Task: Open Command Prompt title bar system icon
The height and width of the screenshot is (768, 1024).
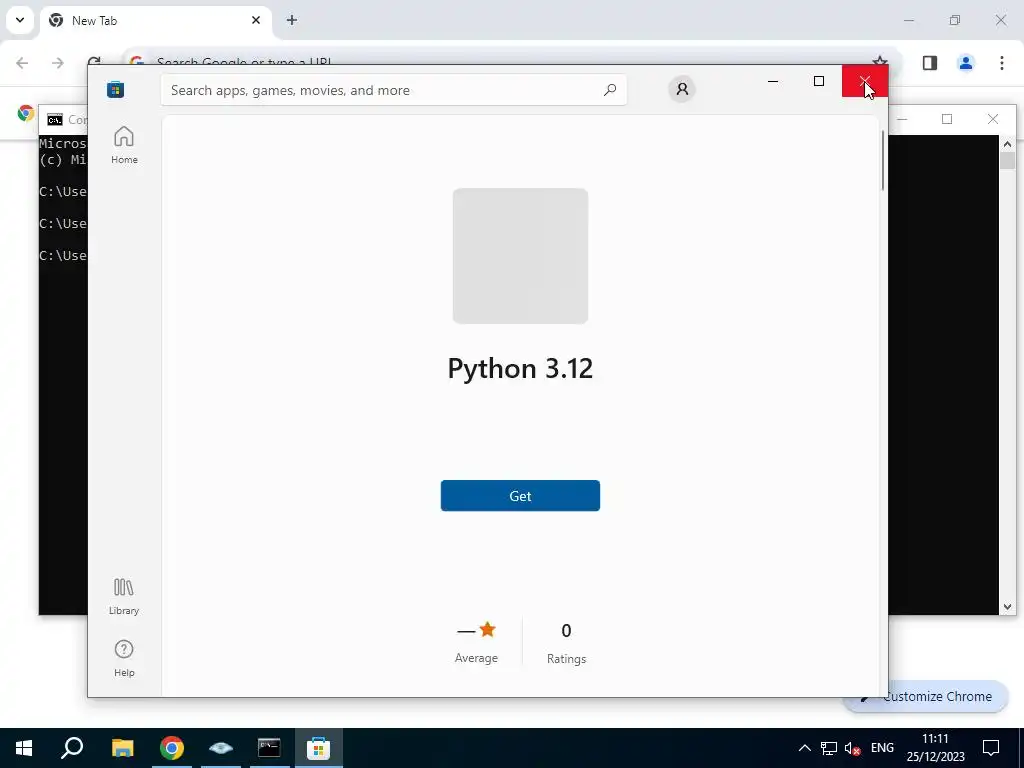Action: pos(55,120)
